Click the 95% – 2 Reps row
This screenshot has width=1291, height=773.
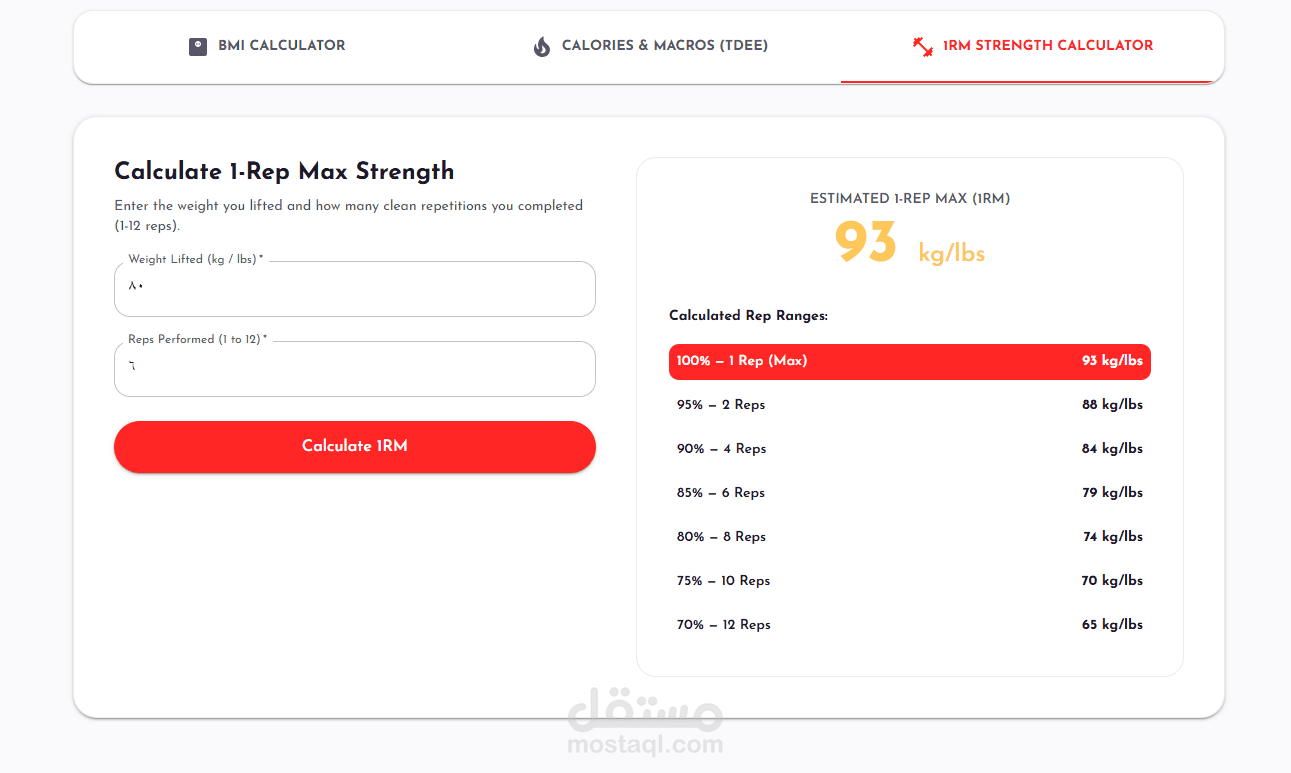click(910, 405)
